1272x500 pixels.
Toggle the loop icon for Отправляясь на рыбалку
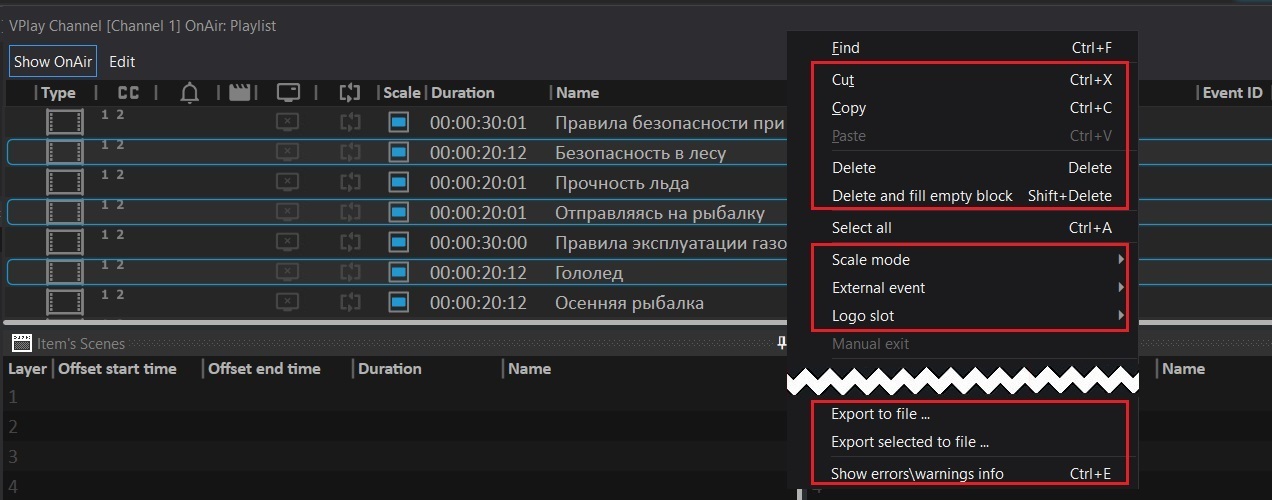click(x=349, y=213)
